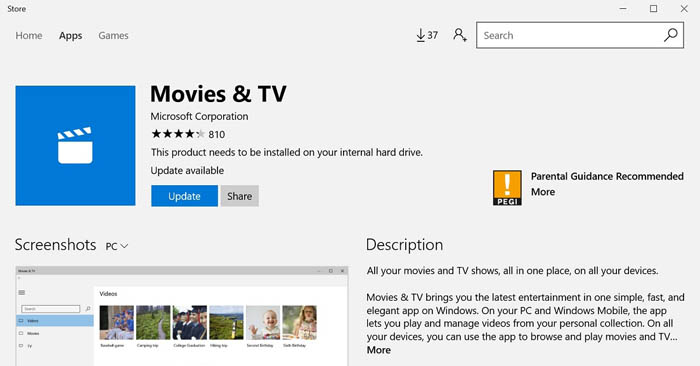This screenshot has height=366, width=700.
Task: Expand the PC platform dropdown for screenshots
Action: 117,246
